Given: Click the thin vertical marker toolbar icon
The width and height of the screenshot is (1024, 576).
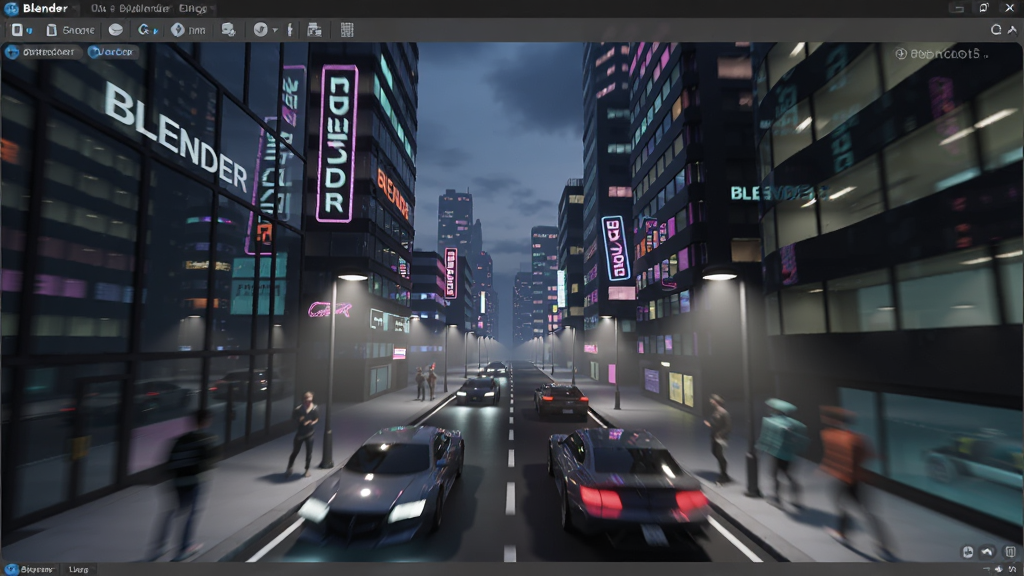Looking at the screenshot, I should (x=290, y=30).
